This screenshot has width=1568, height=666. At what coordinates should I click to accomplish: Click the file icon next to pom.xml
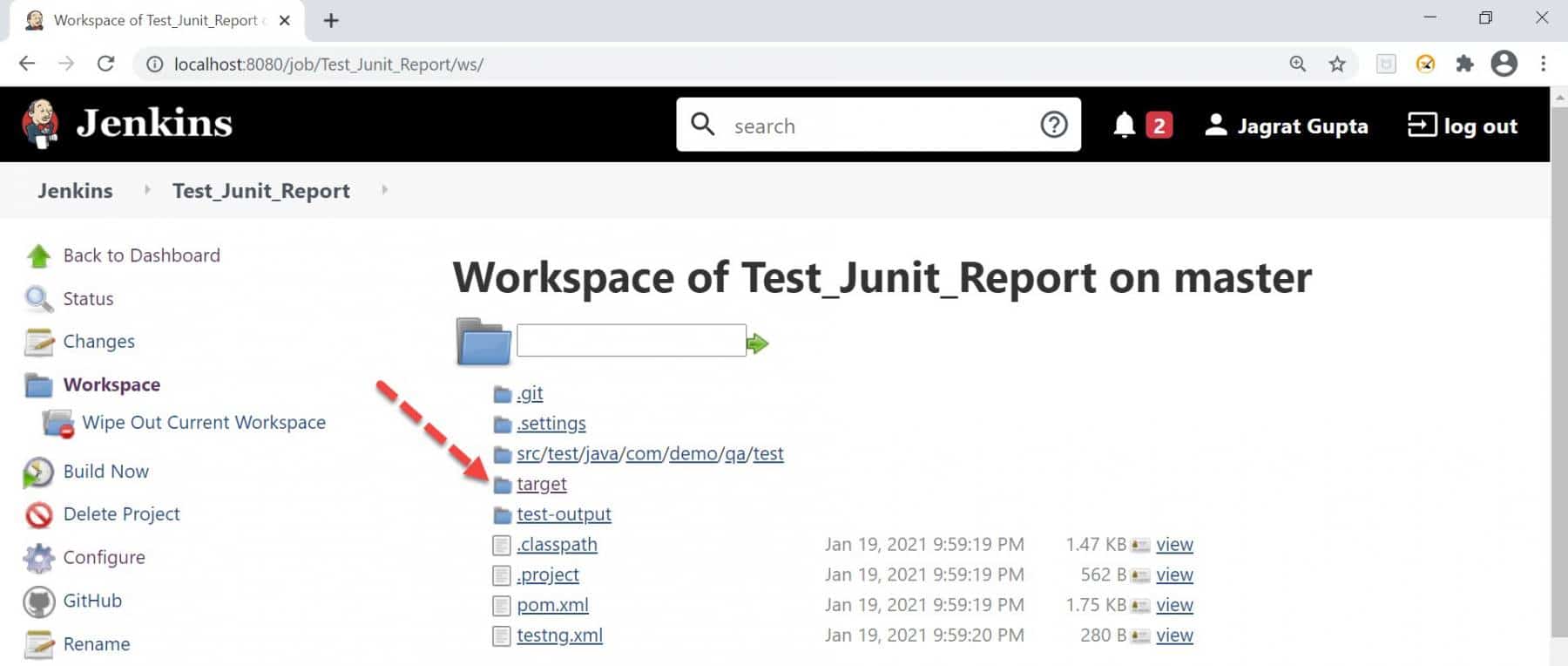point(502,606)
